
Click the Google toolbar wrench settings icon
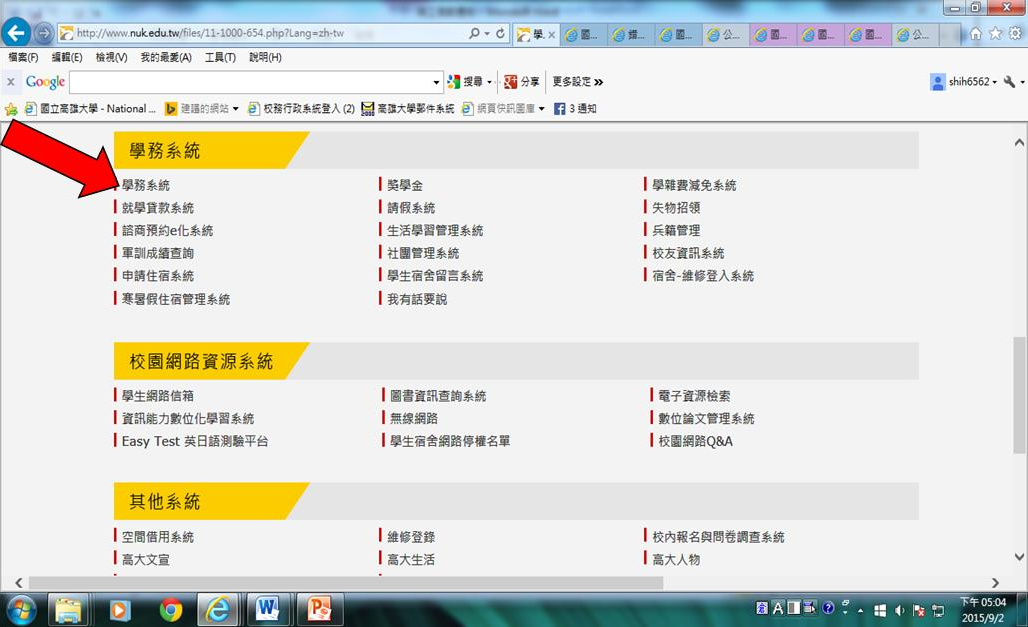tap(1009, 82)
